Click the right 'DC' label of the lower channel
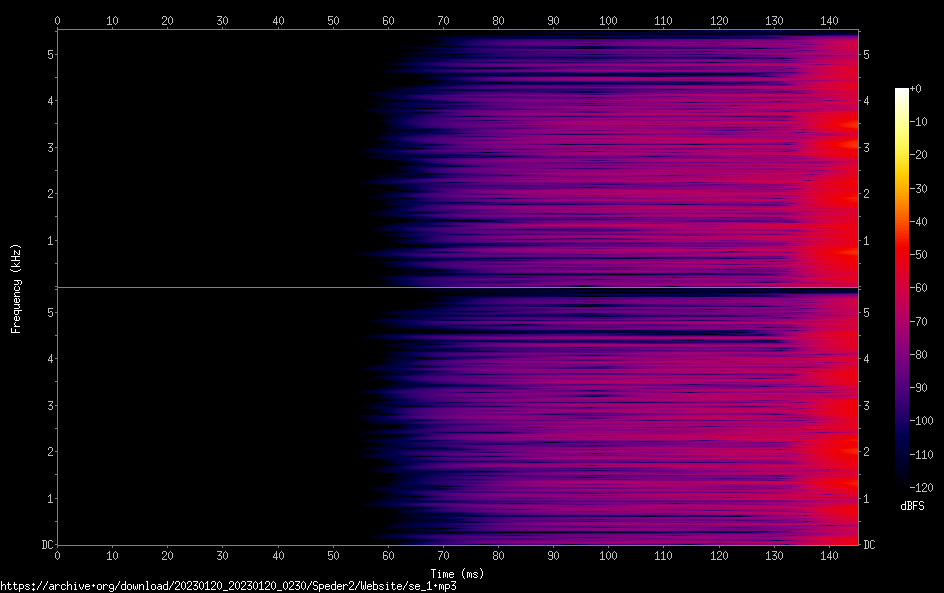944x593 pixels. tap(869, 544)
